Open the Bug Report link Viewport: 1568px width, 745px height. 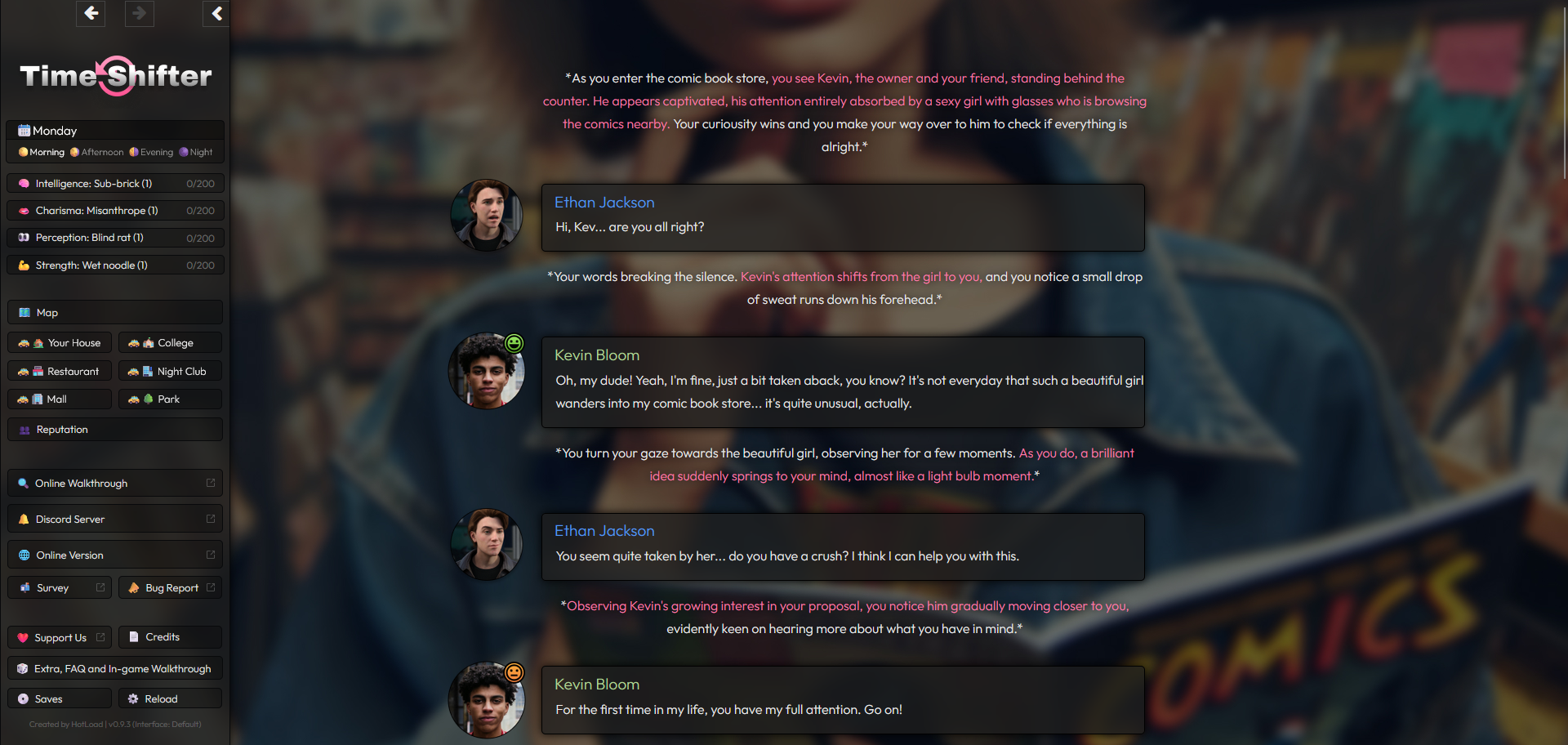171,588
